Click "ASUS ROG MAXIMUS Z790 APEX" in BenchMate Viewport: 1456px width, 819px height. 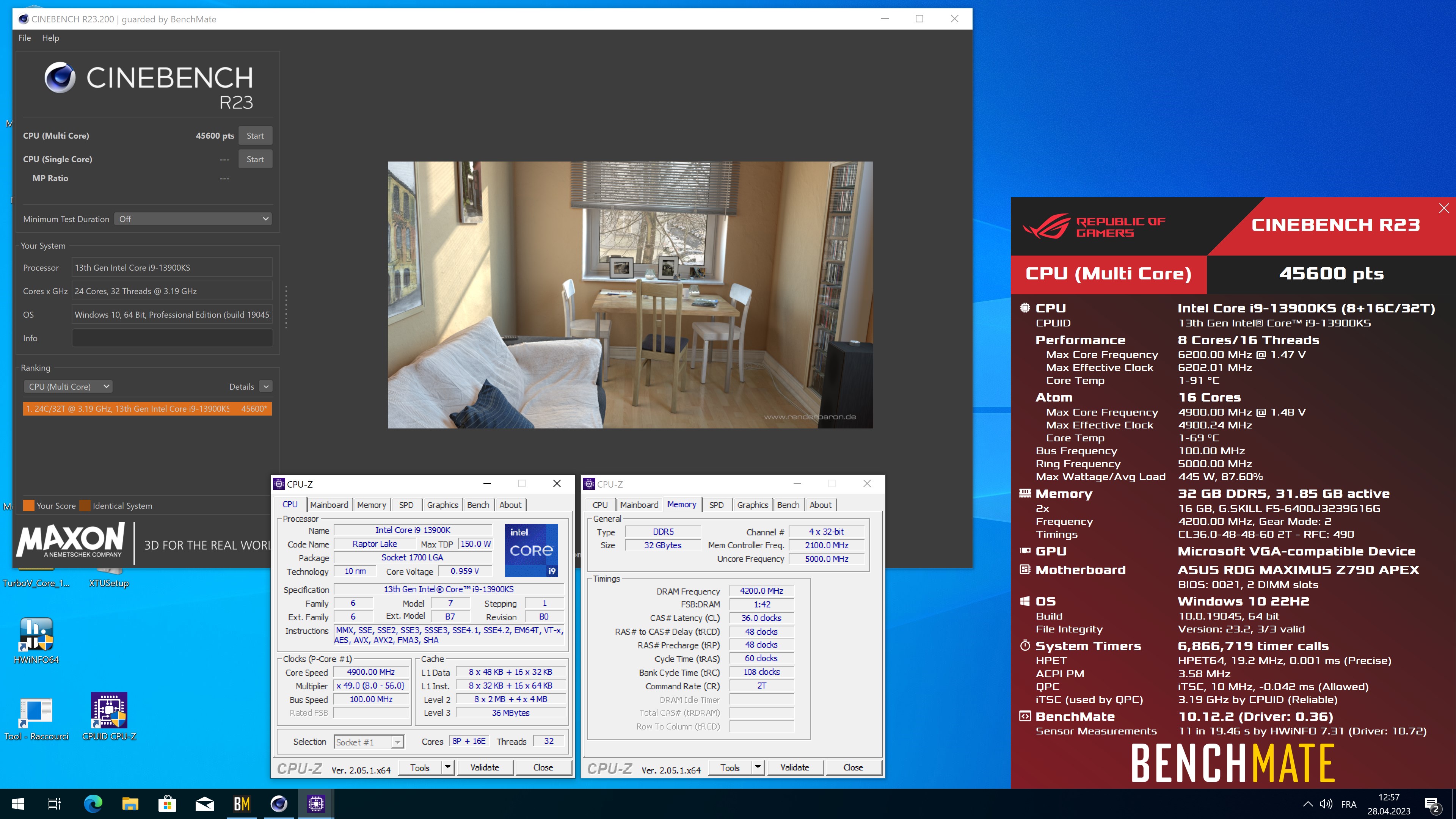[1298, 570]
